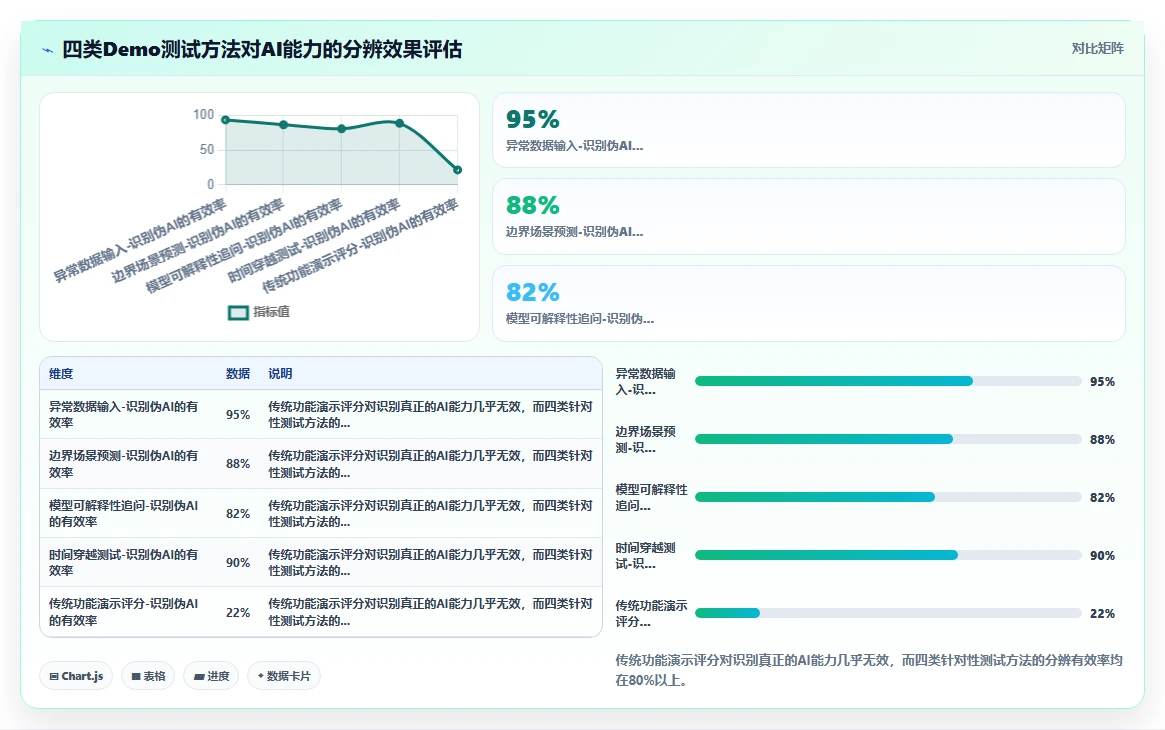The width and height of the screenshot is (1165, 730).
Task: Click the 数据卡片 tag chip
Action: tap(284, 676)
